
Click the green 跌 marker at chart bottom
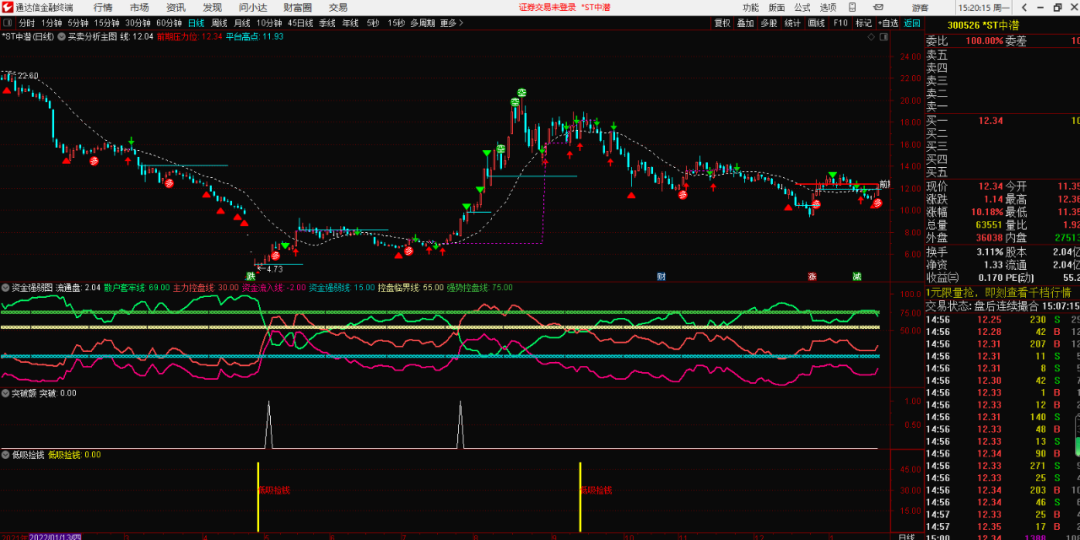point(251,276)
